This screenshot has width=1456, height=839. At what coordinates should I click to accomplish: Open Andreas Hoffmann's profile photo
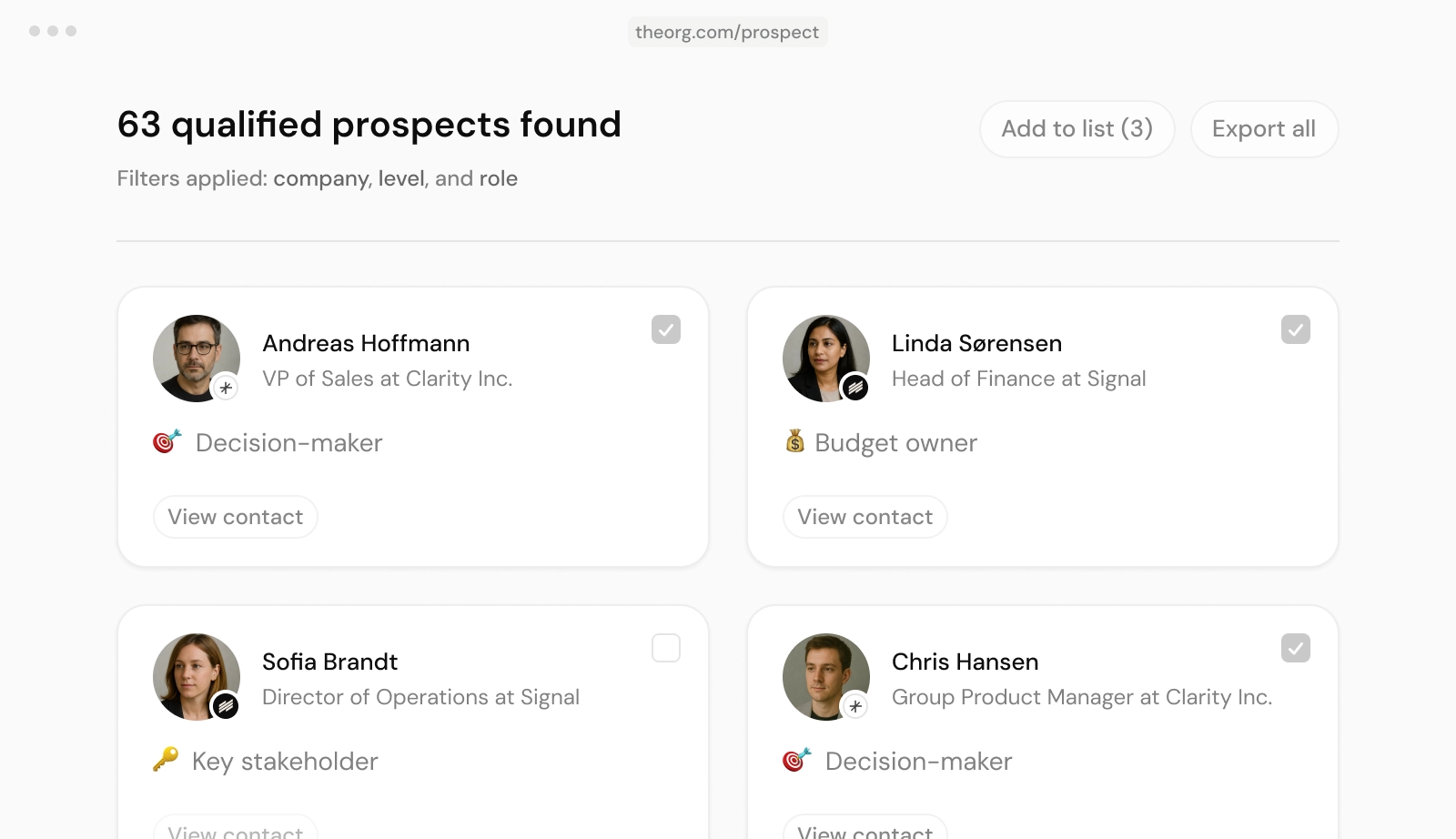click(x=197, y=359)
